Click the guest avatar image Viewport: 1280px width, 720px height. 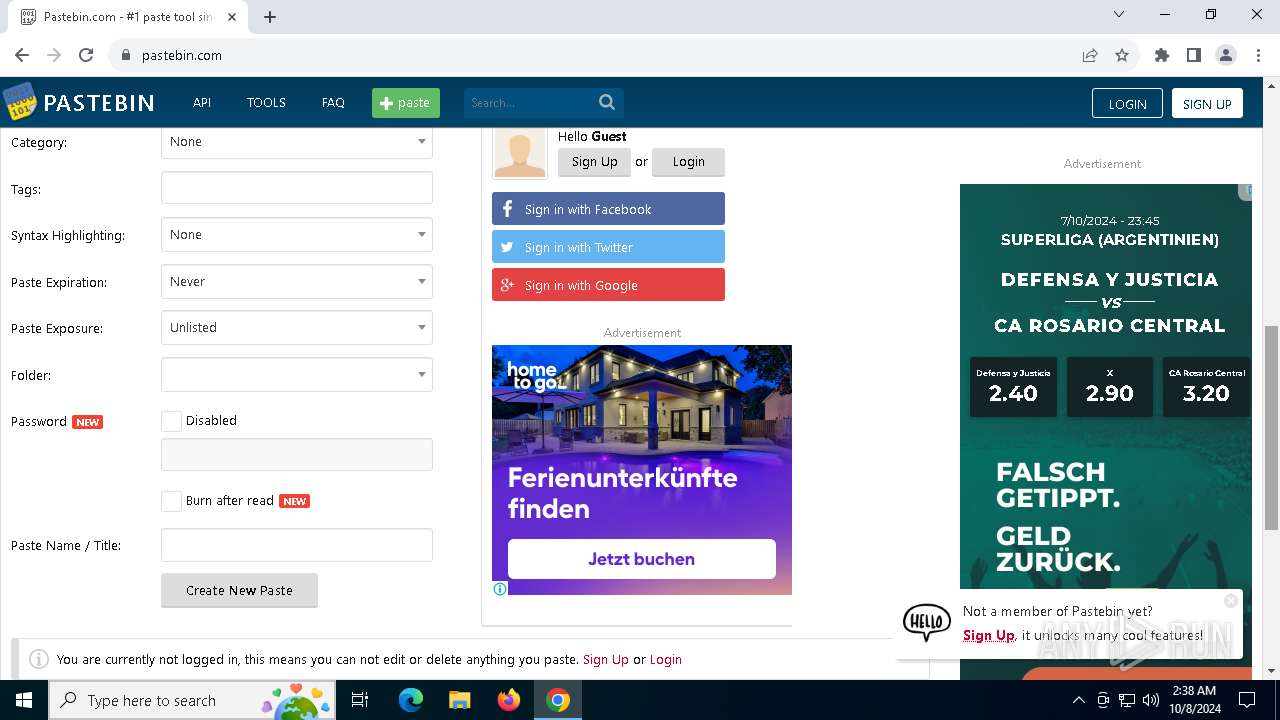click(x=520, y=154)
